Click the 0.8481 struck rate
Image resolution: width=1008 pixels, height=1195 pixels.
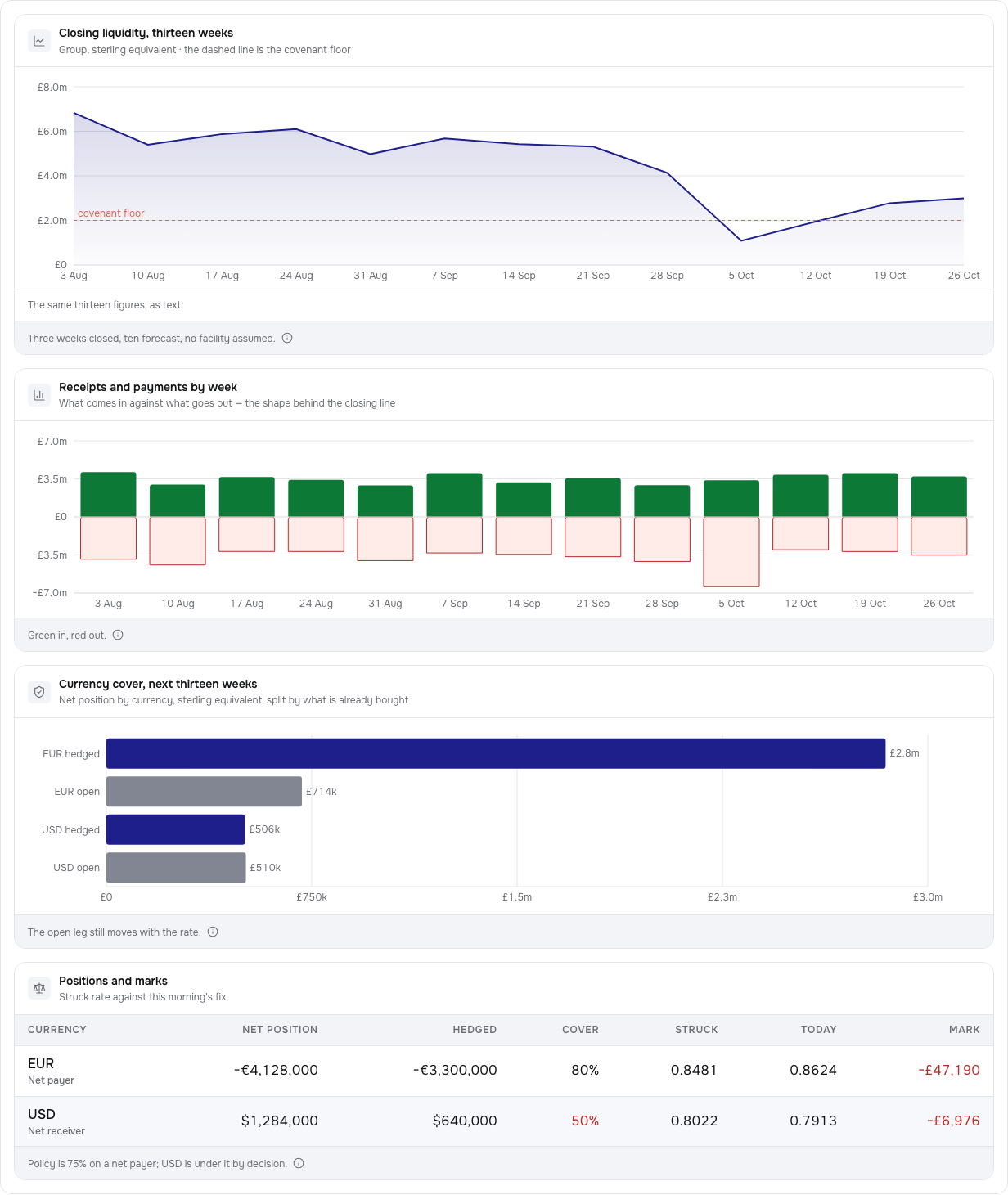click(x=694, y=1070)
